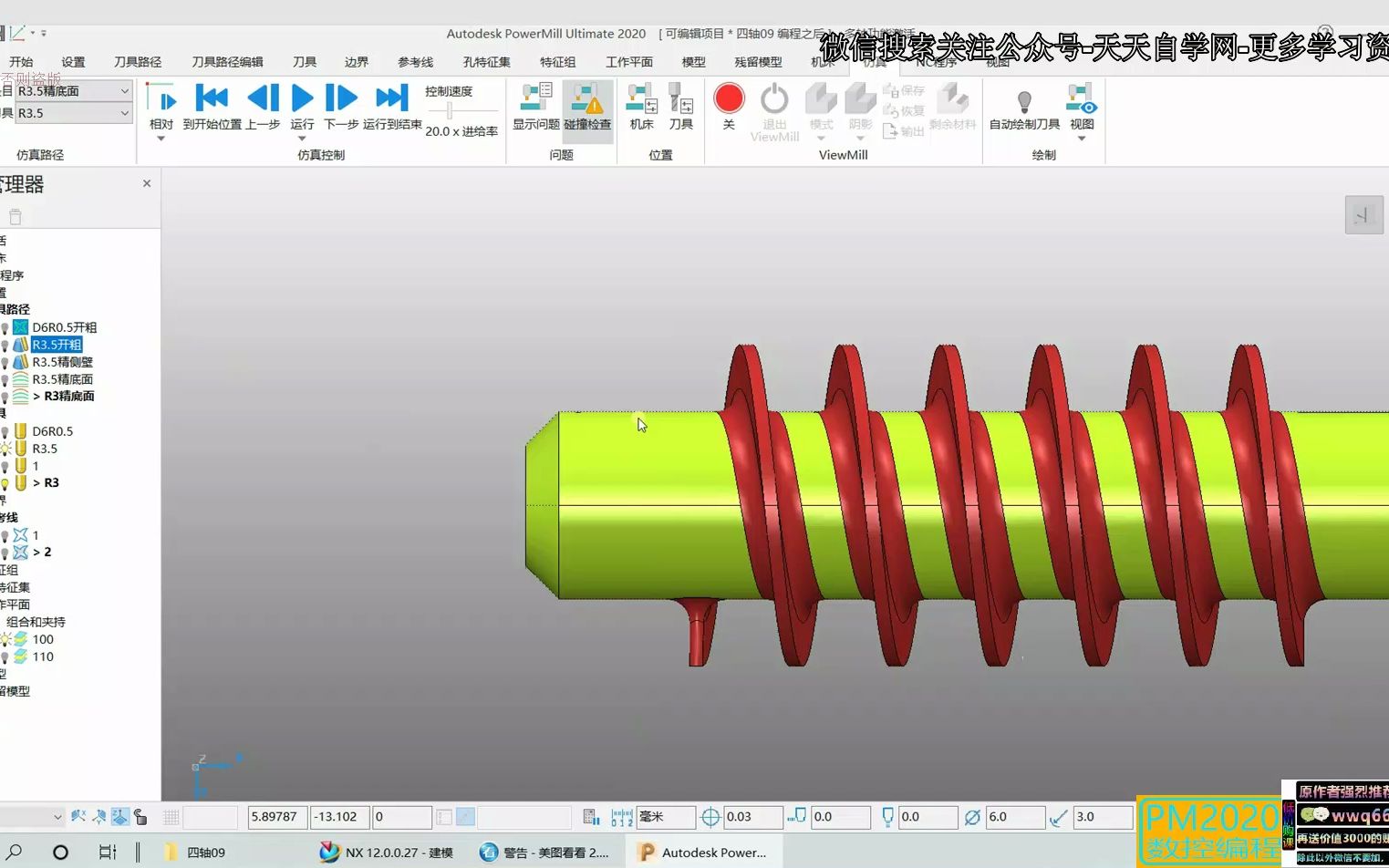The image size is (1389, 868).
Task: Click the view cube icon in viewport corner
Action: [1363, 215]
